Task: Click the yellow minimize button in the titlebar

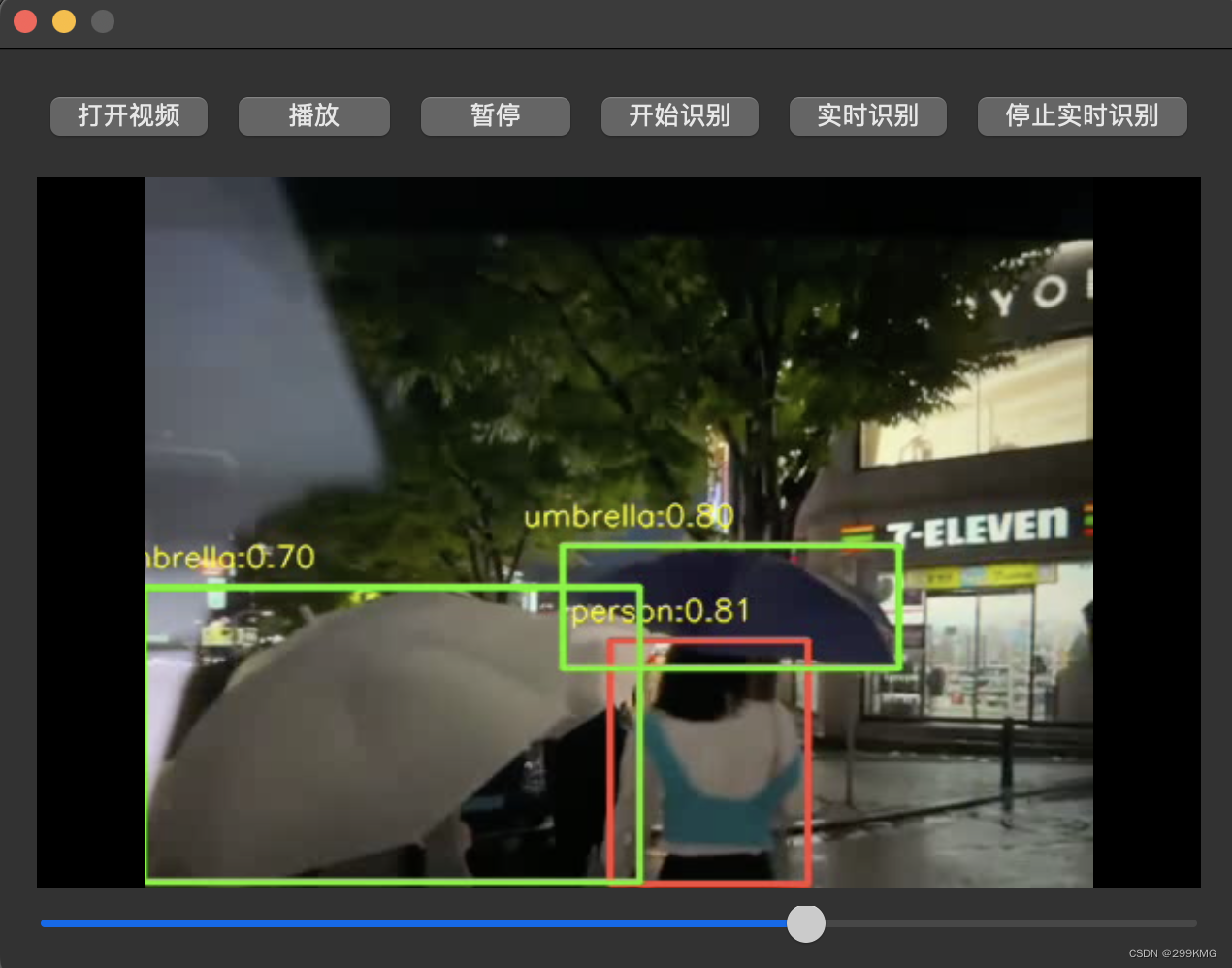Action: (x=63, y=20)
